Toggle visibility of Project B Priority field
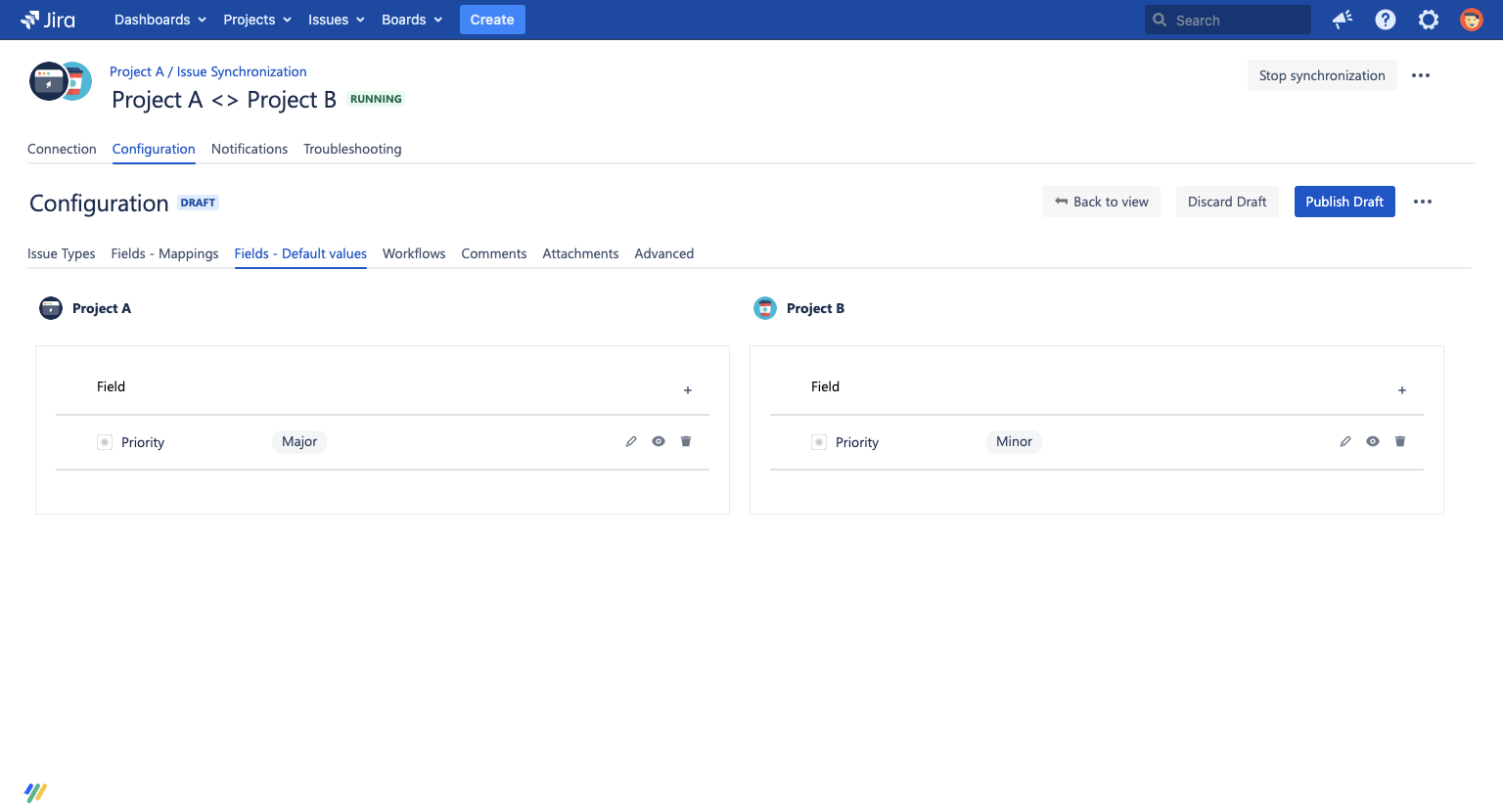 pos(1373,441)
